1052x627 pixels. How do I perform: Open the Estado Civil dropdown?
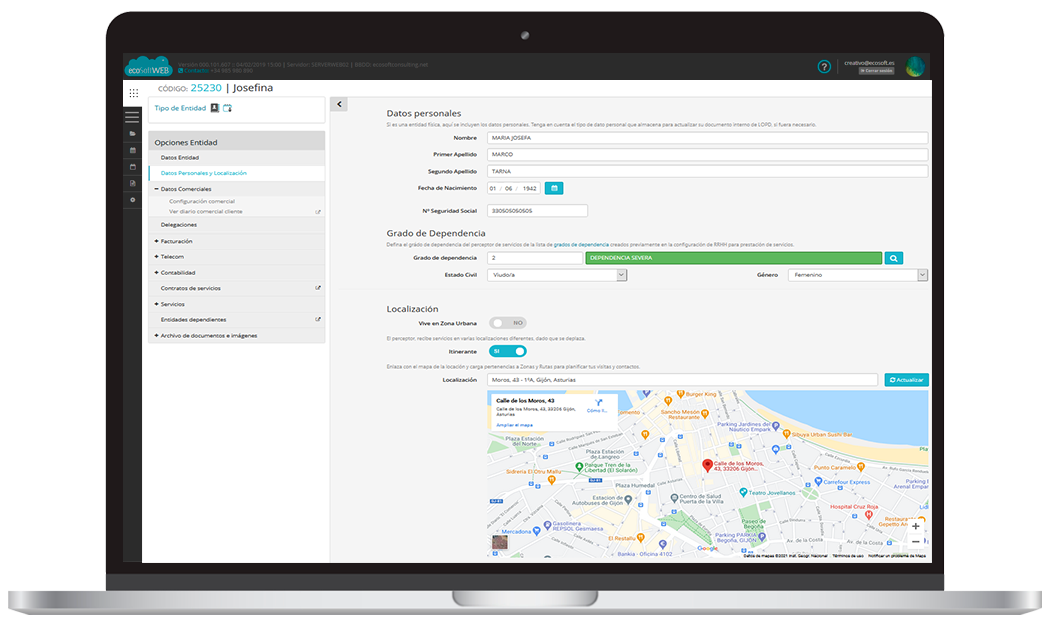tap(557, 275)
